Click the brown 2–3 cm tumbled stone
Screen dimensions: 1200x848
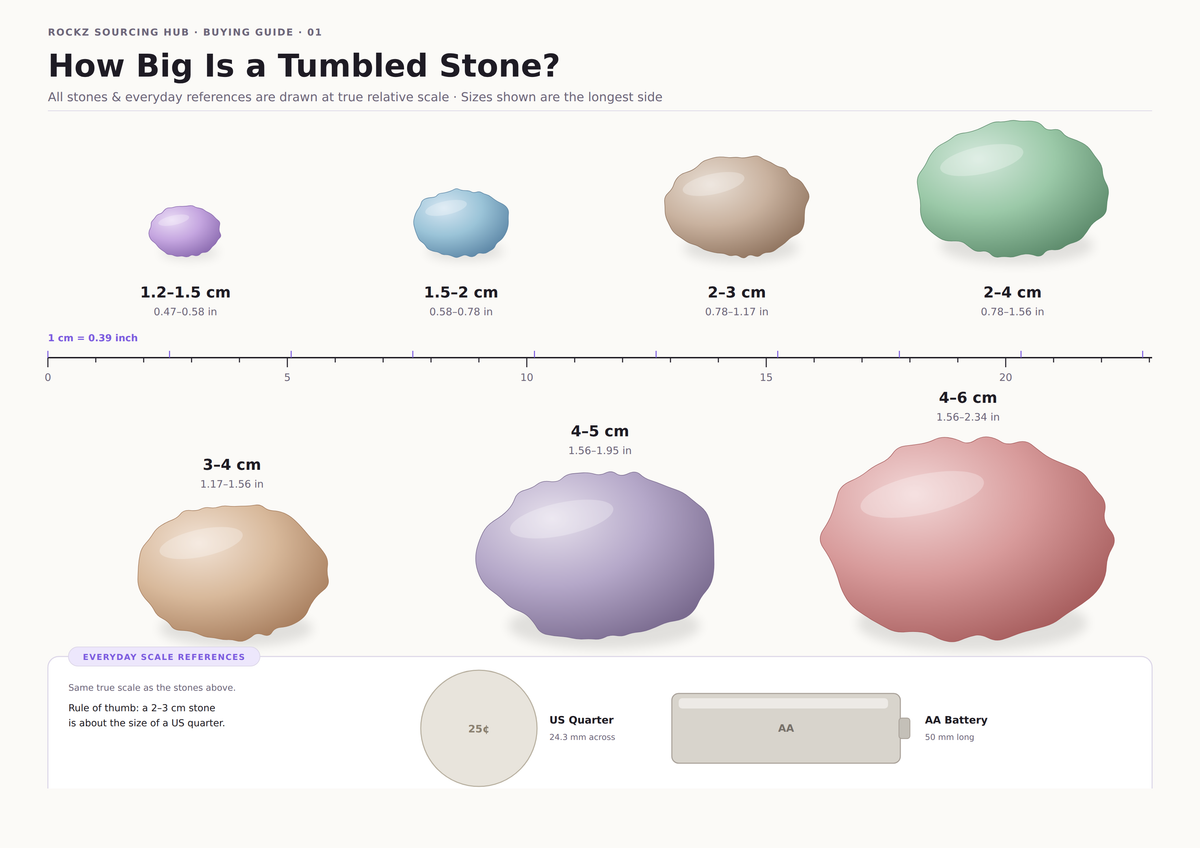click(736, 206)
